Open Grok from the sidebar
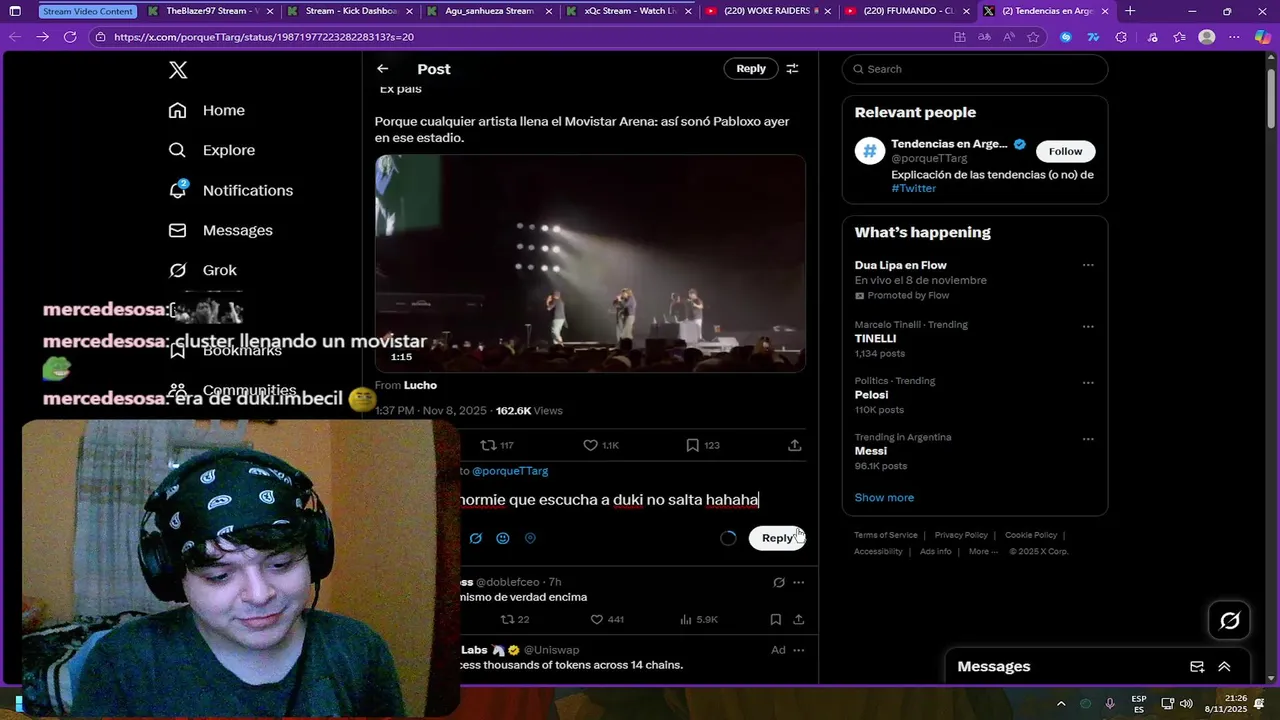1280x720 pixels. pyautogui.click(x=204, y=270)
